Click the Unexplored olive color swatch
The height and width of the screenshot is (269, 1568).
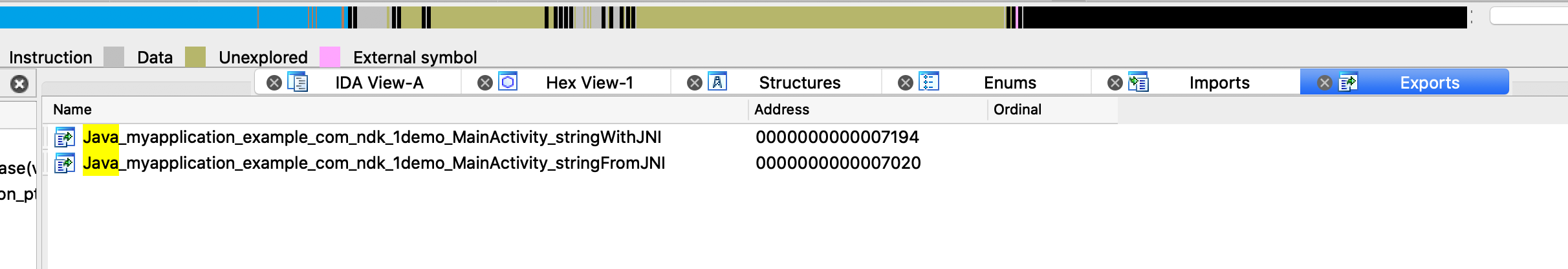[x=195, y=57]
